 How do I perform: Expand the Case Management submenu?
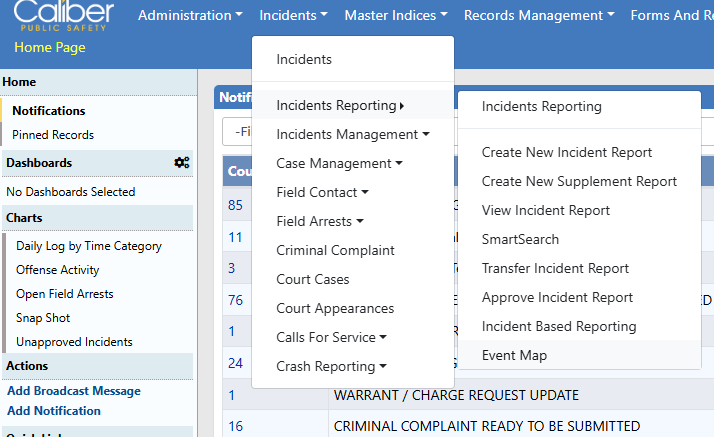click(339, 163)
